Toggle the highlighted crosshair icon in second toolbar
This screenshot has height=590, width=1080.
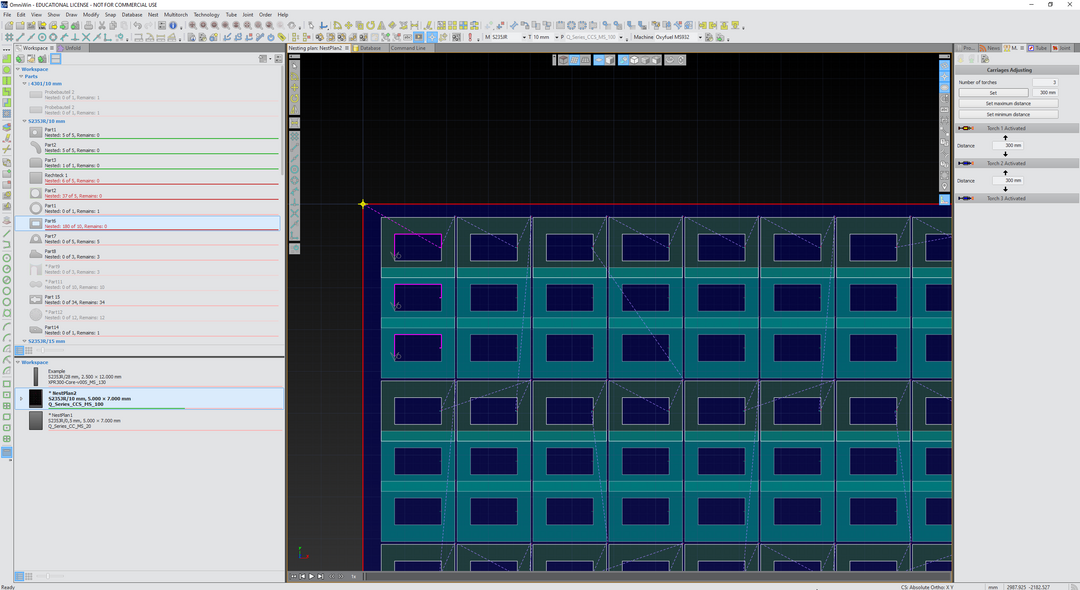pyautogui.click(x=432, y=36)
